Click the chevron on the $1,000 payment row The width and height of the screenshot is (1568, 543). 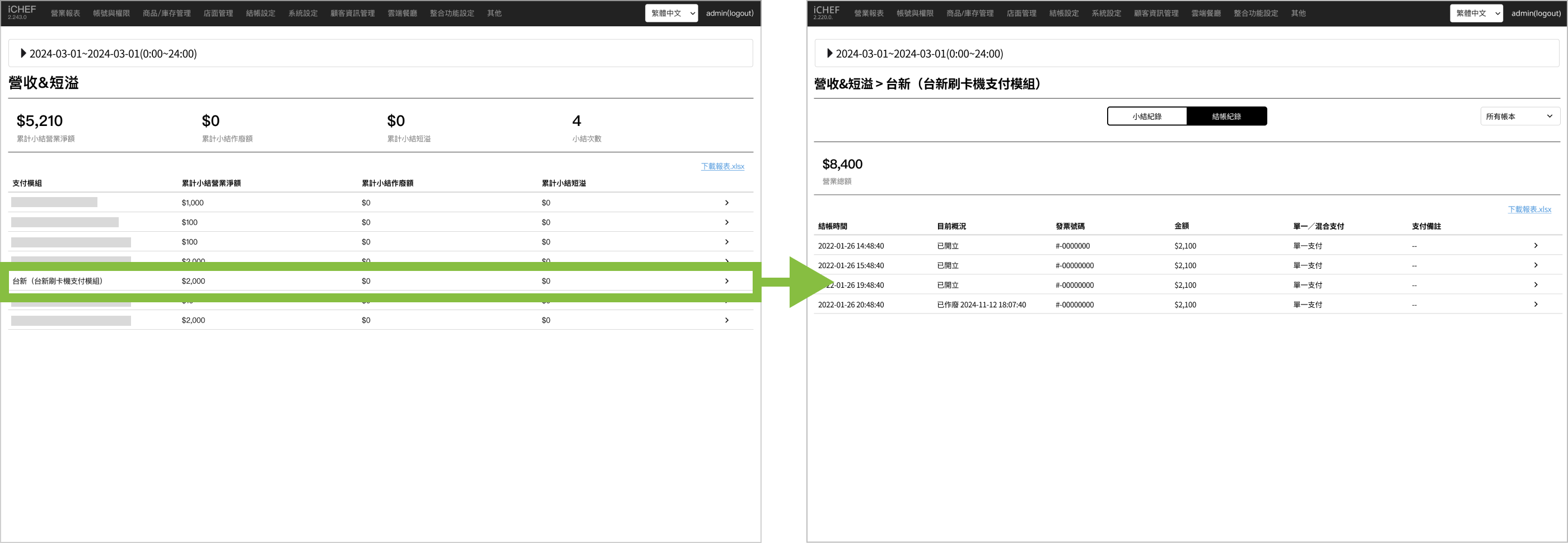726,203
